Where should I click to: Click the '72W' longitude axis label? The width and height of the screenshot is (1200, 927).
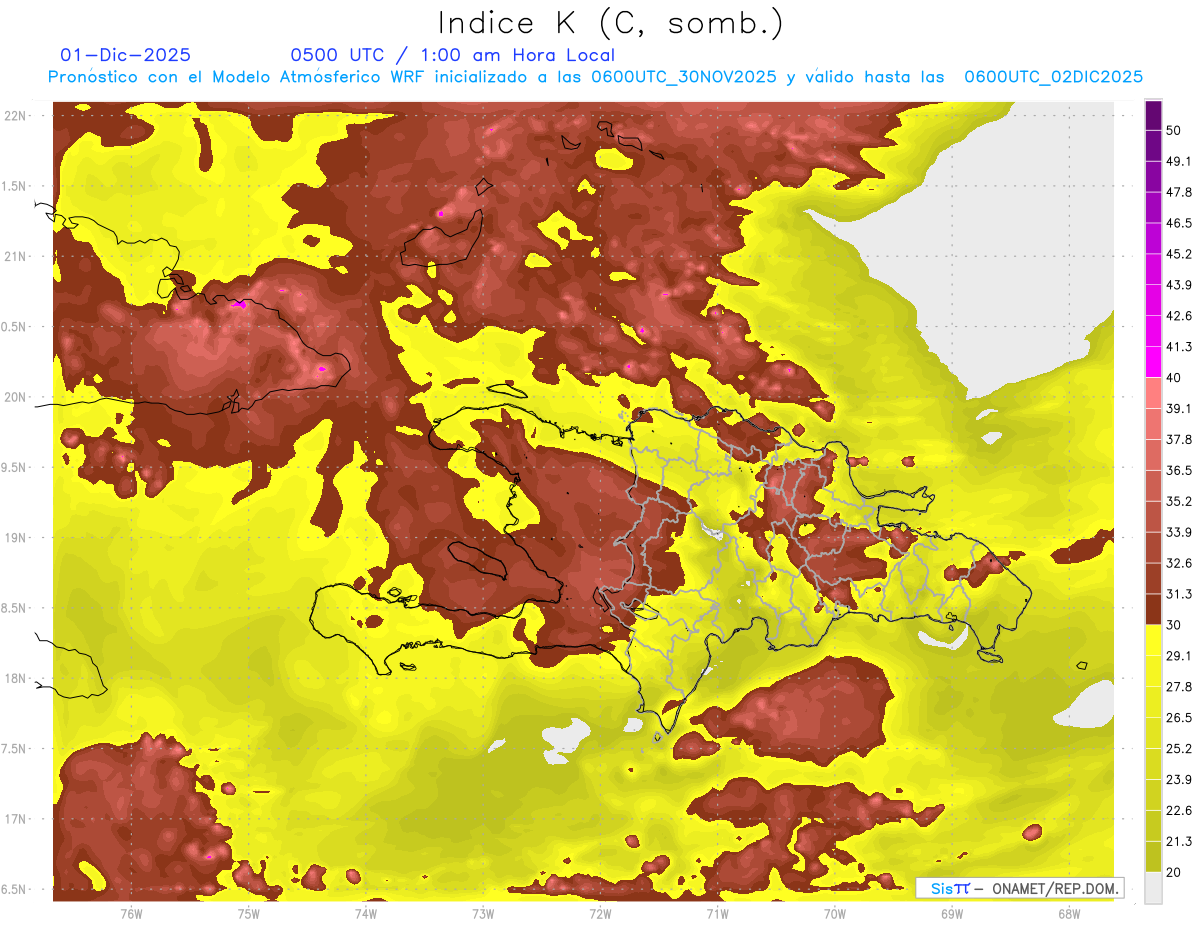point(600,915)
